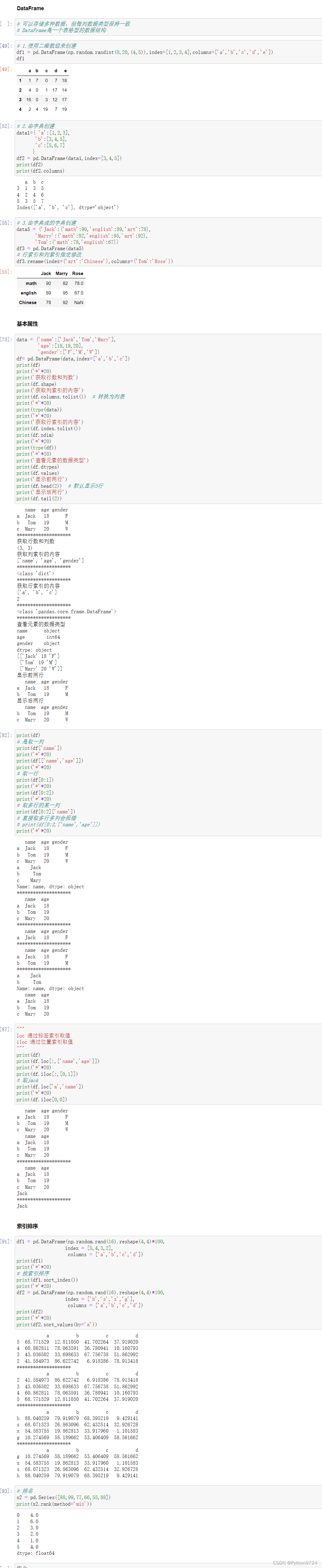
Task: Click the Index(['a', 'b', 'c'], dtype='object') output
Action: [67, 208]
